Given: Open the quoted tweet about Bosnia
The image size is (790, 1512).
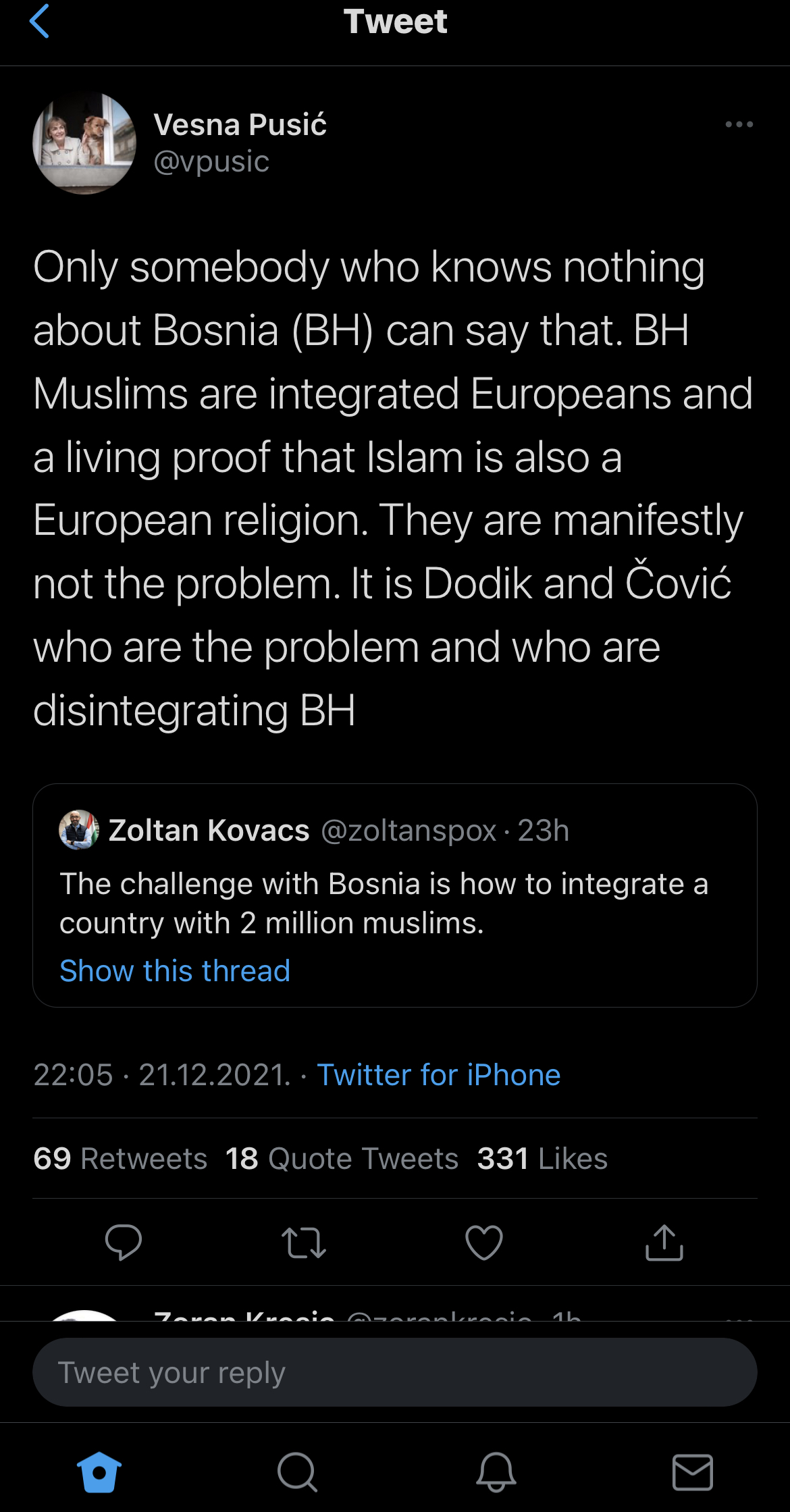Looking at the screenshot, I should pyautogui.click(x=394, y=904).
